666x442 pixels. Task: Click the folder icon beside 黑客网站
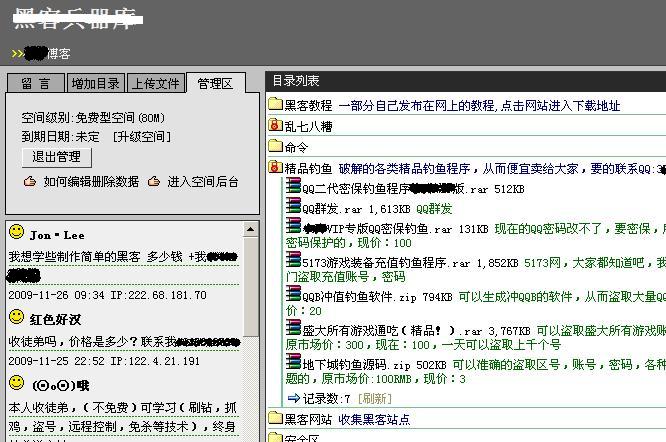click(275, 419)
